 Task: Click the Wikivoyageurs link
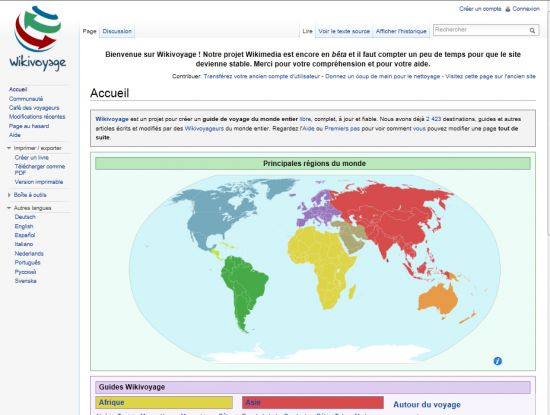click(204, 128)
